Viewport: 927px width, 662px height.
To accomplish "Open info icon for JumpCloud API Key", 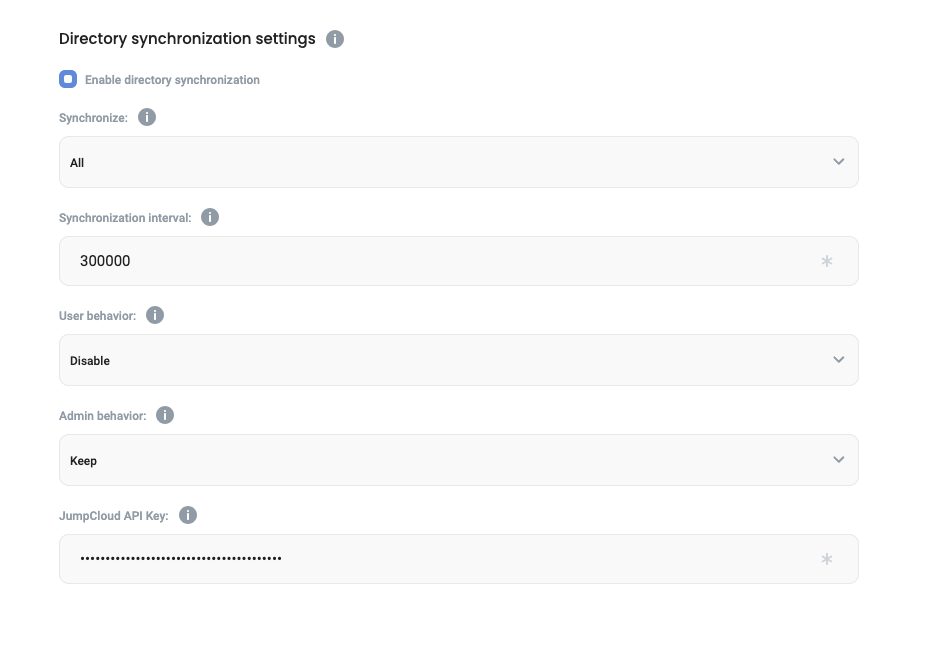I will (188, 515).
